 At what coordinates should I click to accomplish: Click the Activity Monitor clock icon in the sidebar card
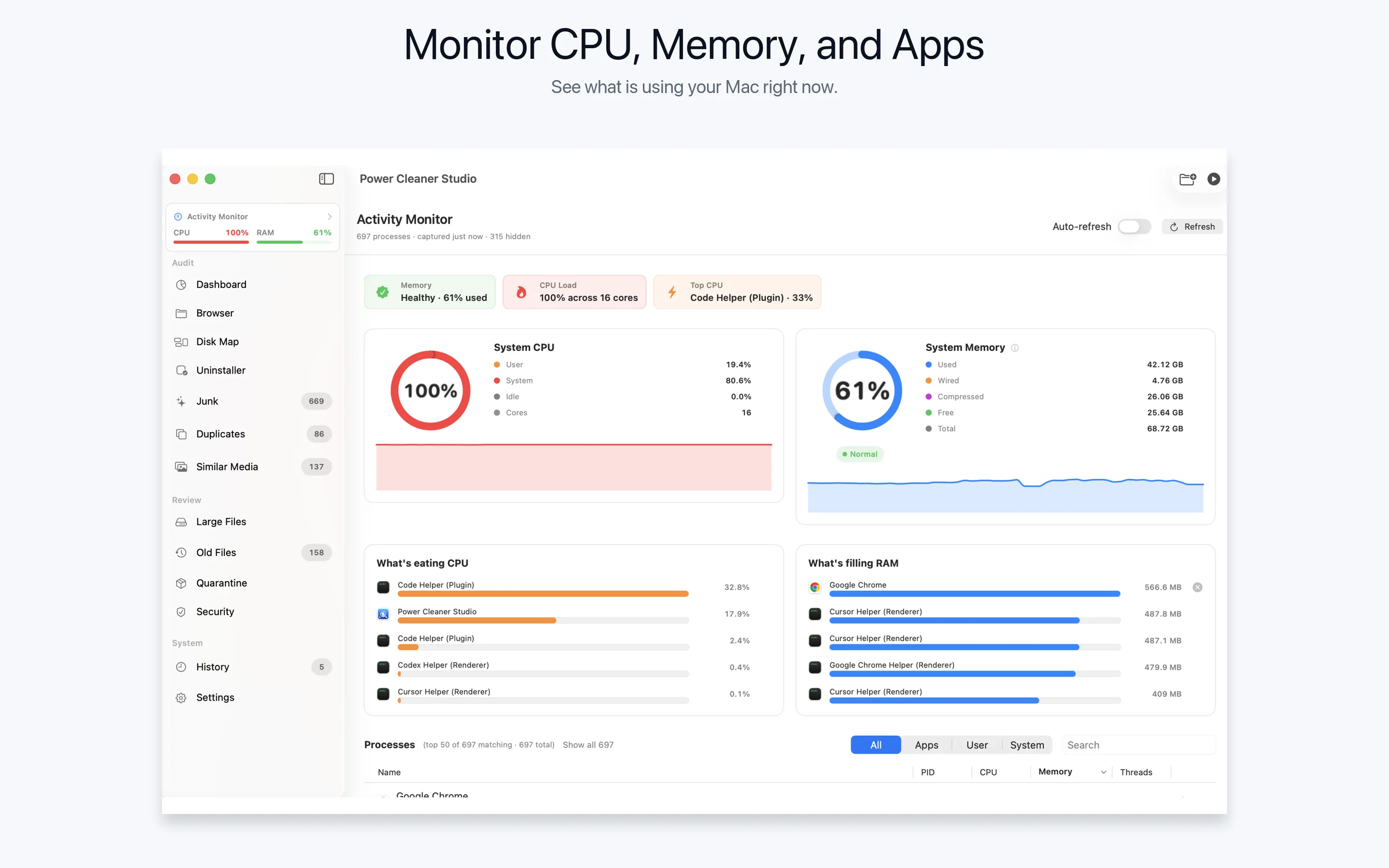point(178,217)
